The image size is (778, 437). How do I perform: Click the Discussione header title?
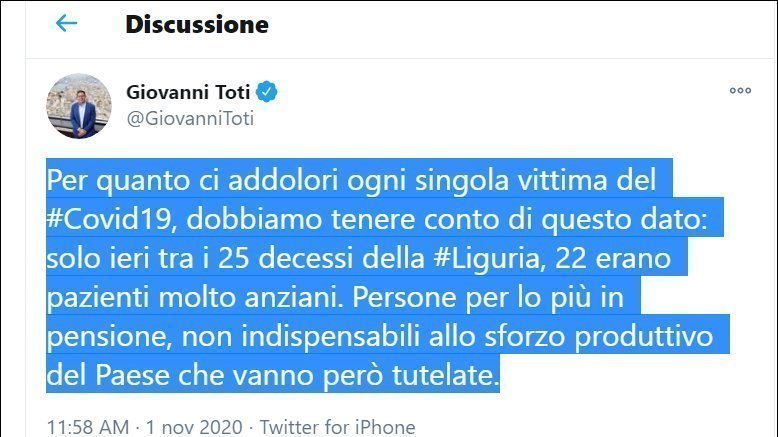click(x=197, y=24)
